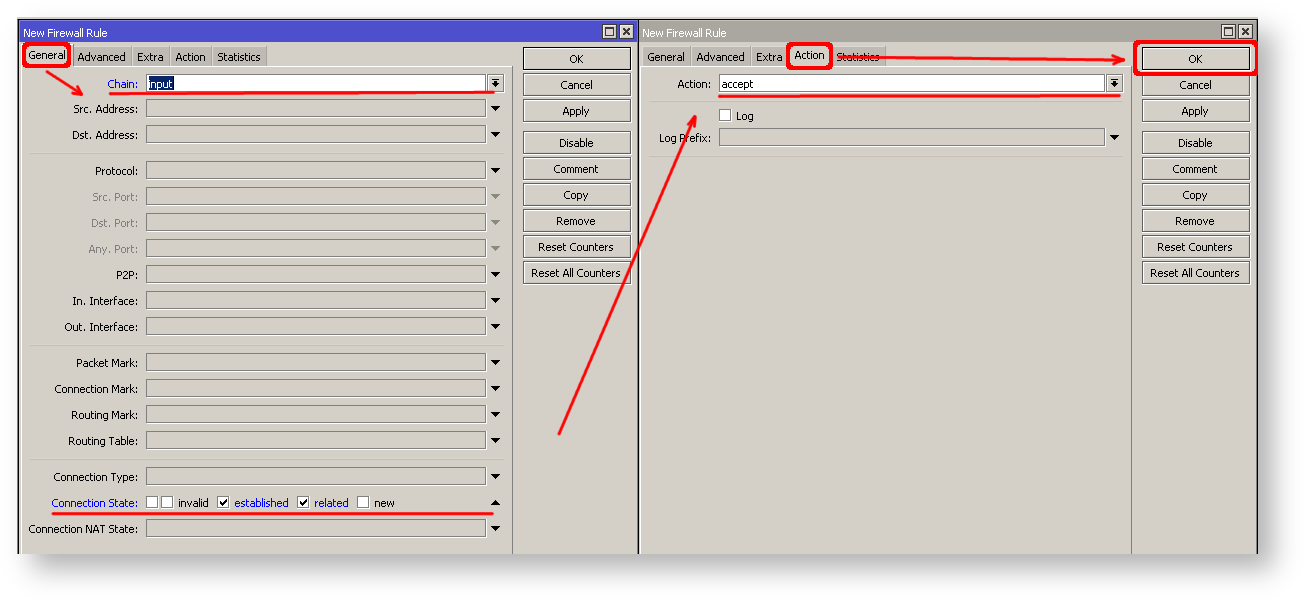Image resolution: width=1306 pixels, height=602 pixels.
Task: Maximize the right New Firewall Rule window
Action: click(x=1229, y=32)
